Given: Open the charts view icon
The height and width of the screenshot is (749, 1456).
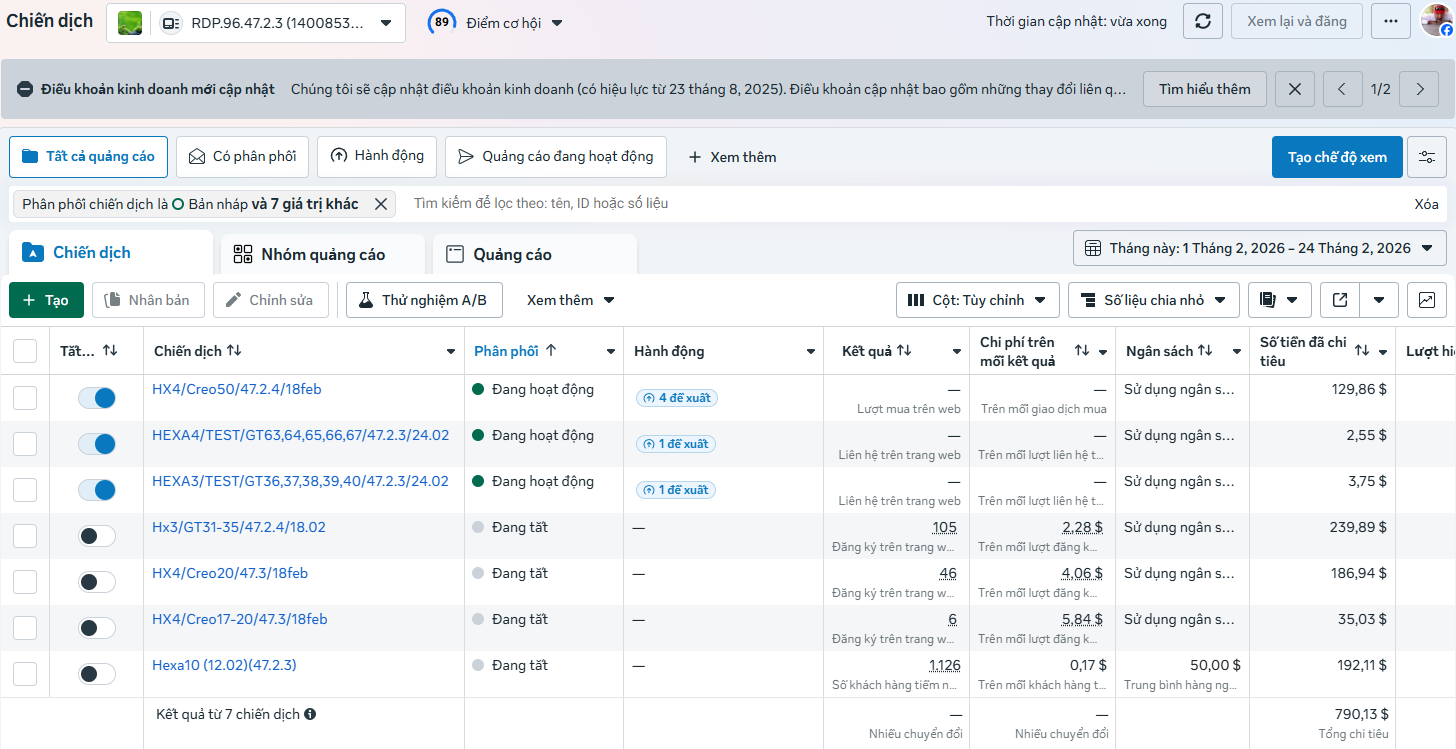Looking at the screenshot, I should (1426, 300).
